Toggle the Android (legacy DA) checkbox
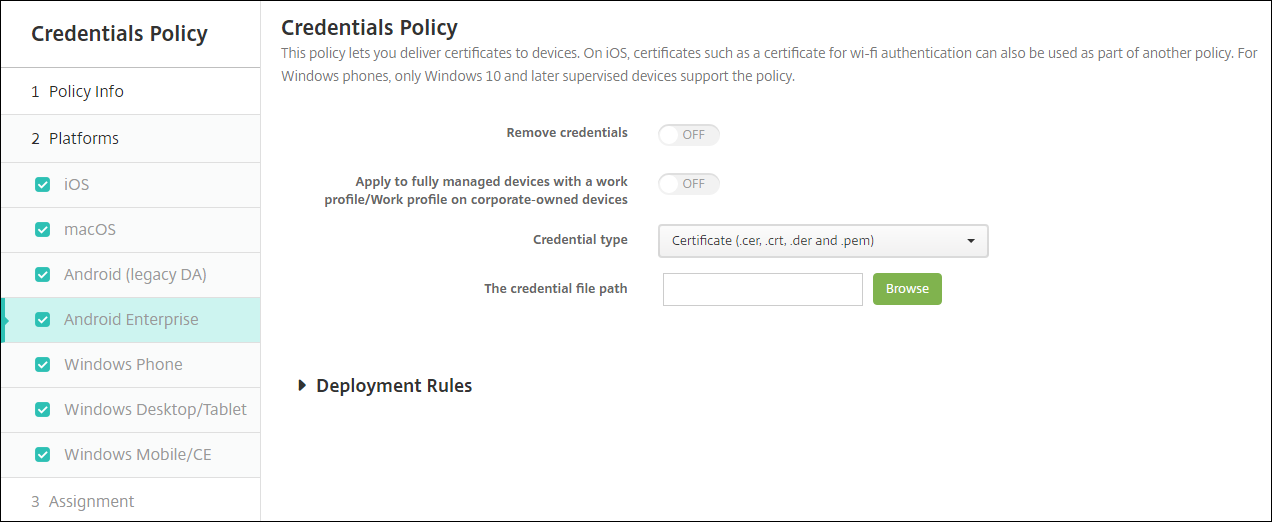Image resolution: width=1272 pixels, height=522 pixels. coord(42,275)
